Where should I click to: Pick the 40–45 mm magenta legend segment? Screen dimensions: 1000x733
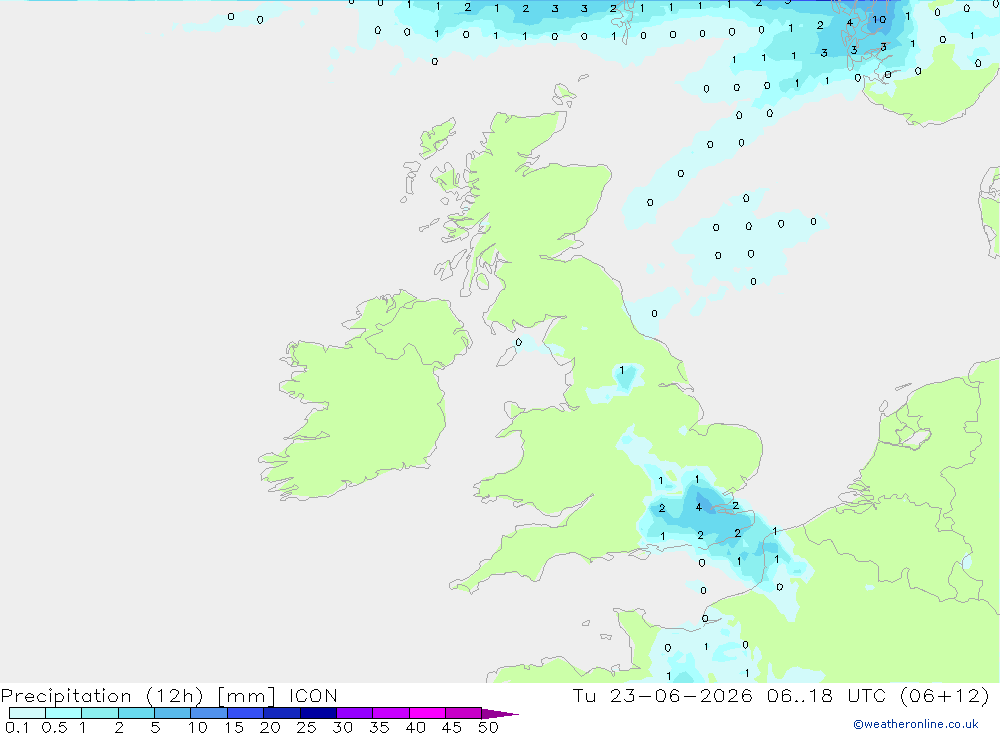point(427,713)
